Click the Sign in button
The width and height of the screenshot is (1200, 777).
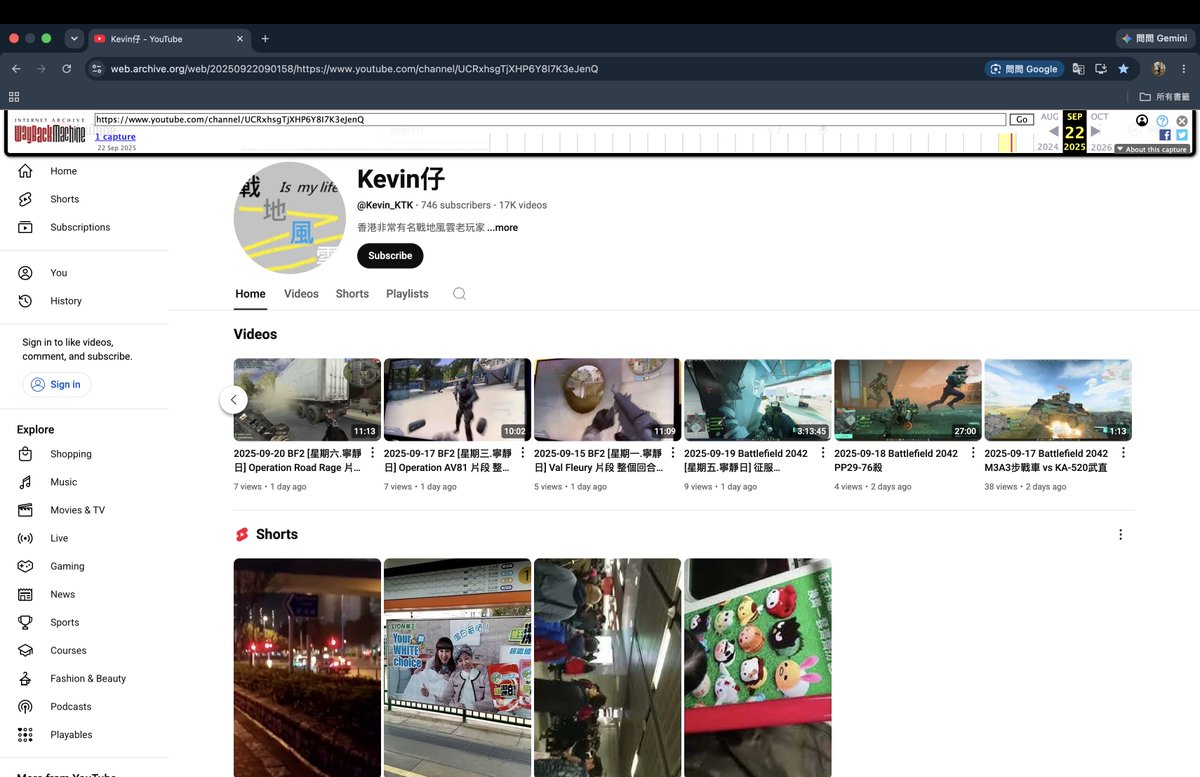pyautogui.click(x=56, y=384)
